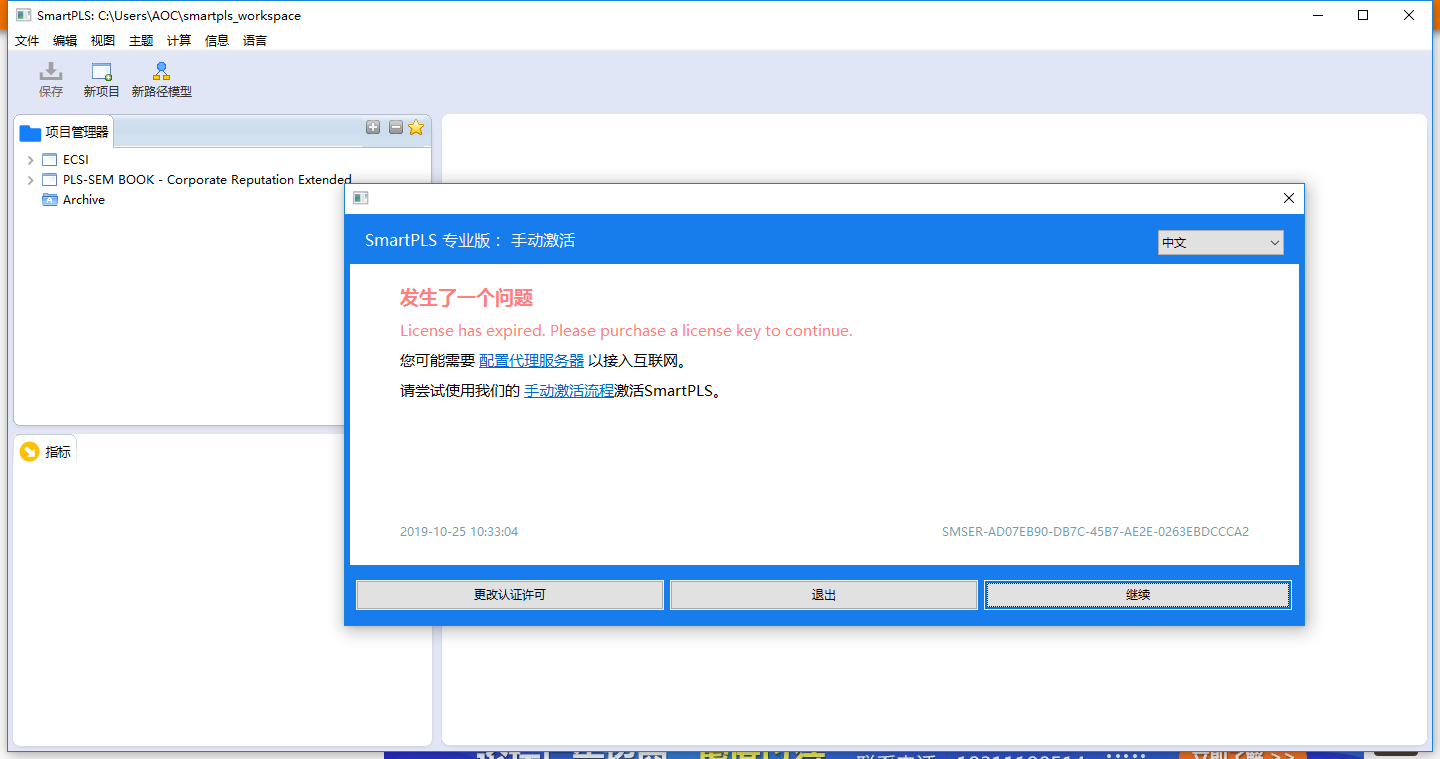
Task: Open the 语言 (Language) menu
Action: click(255, 41)
